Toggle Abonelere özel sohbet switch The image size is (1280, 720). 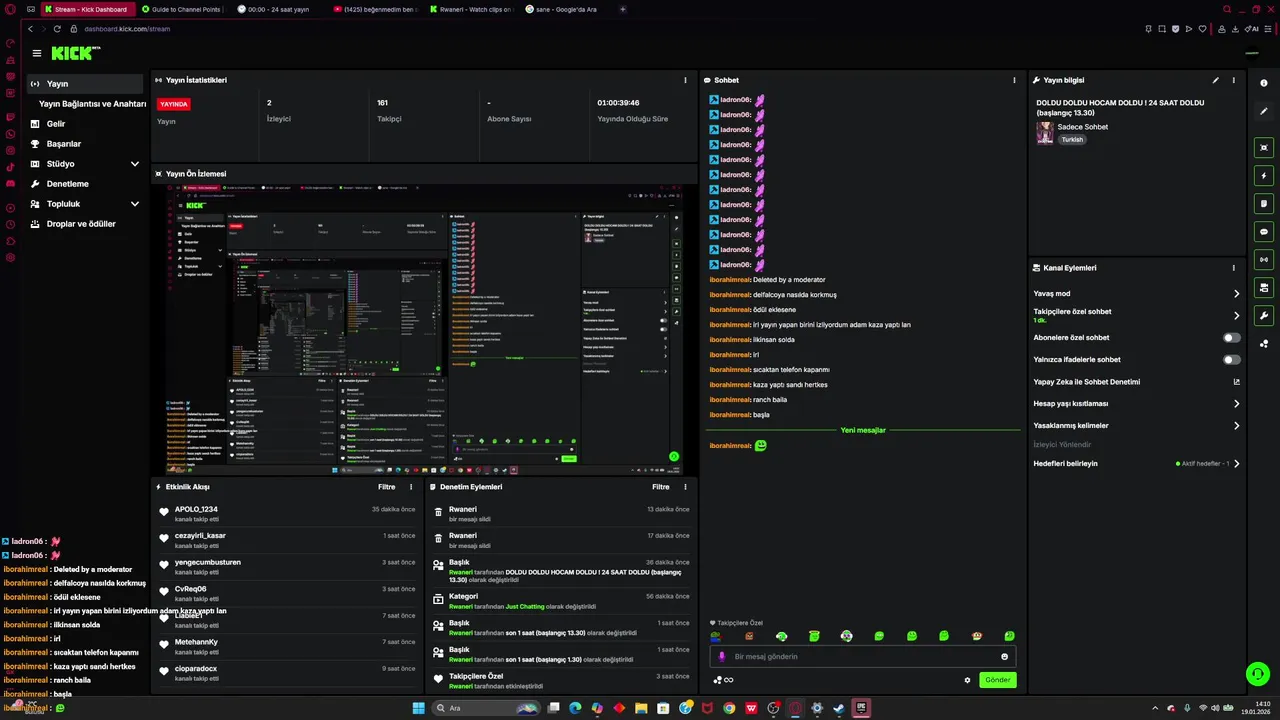1232,338
